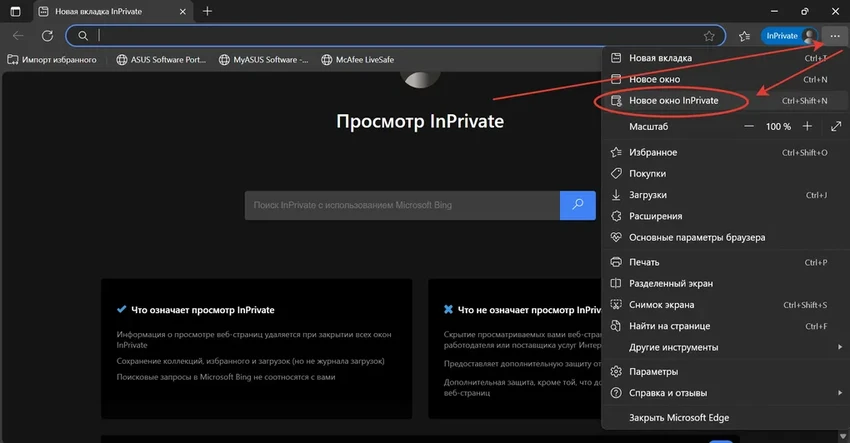Increase zoom with the plus button
850x443 pixels.
[x=807, y=127]
